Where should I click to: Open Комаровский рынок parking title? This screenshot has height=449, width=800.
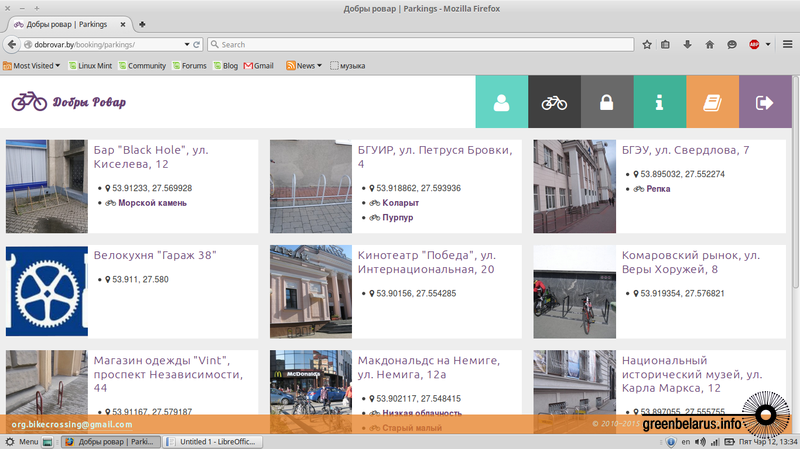tap(691, 262)
